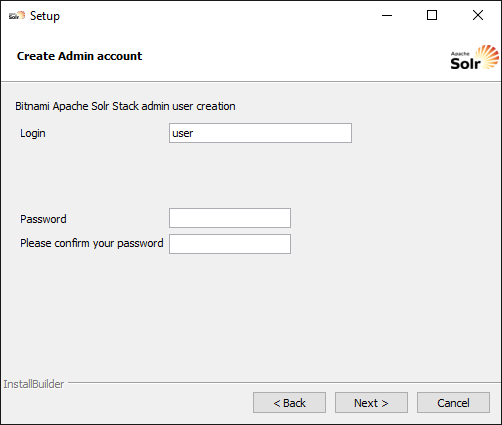
Task: Click the 'Password' label
Action: pos(43,219)
